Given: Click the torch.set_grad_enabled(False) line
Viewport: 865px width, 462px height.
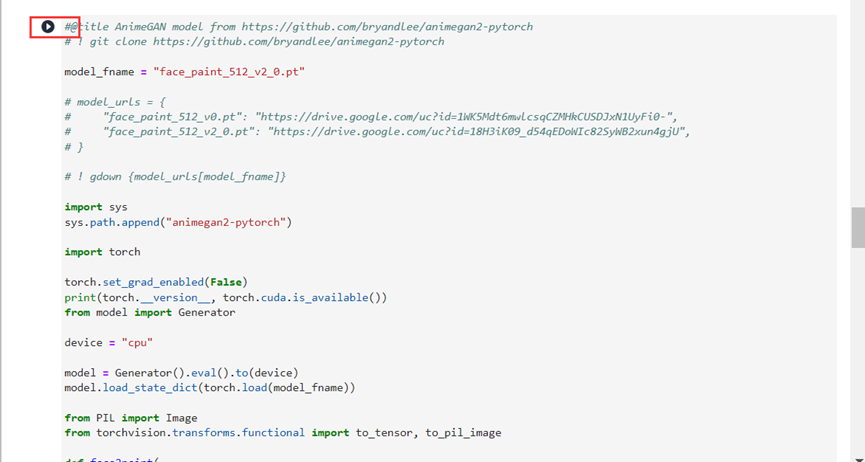Looking at the screenshot, I should click(x=156, y=282).
